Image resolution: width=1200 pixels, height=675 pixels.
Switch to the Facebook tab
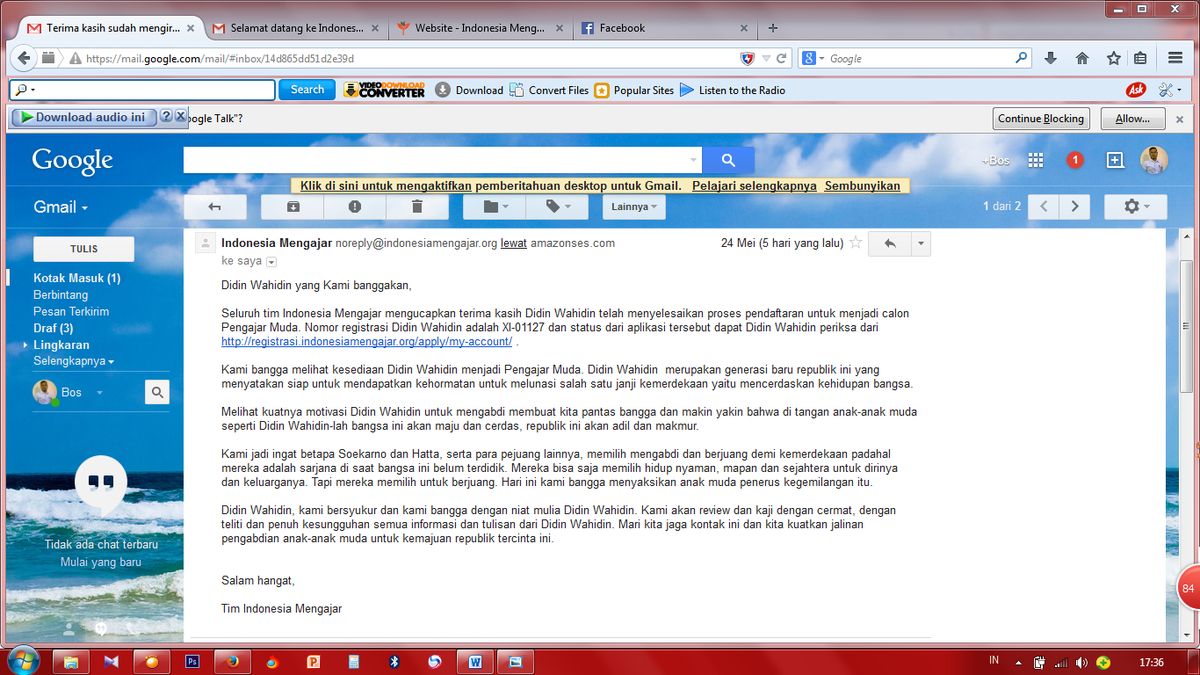[x=663, y=28]
